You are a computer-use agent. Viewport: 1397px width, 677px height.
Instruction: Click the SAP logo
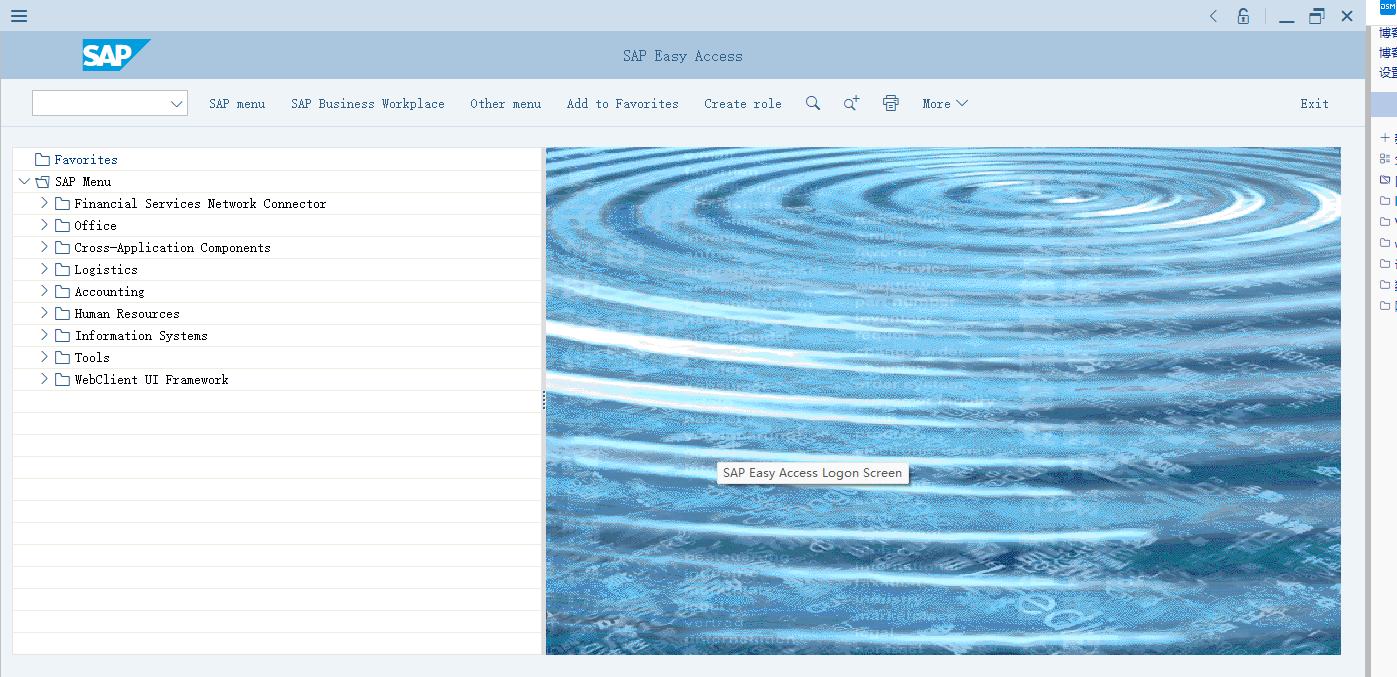[115, 55]
